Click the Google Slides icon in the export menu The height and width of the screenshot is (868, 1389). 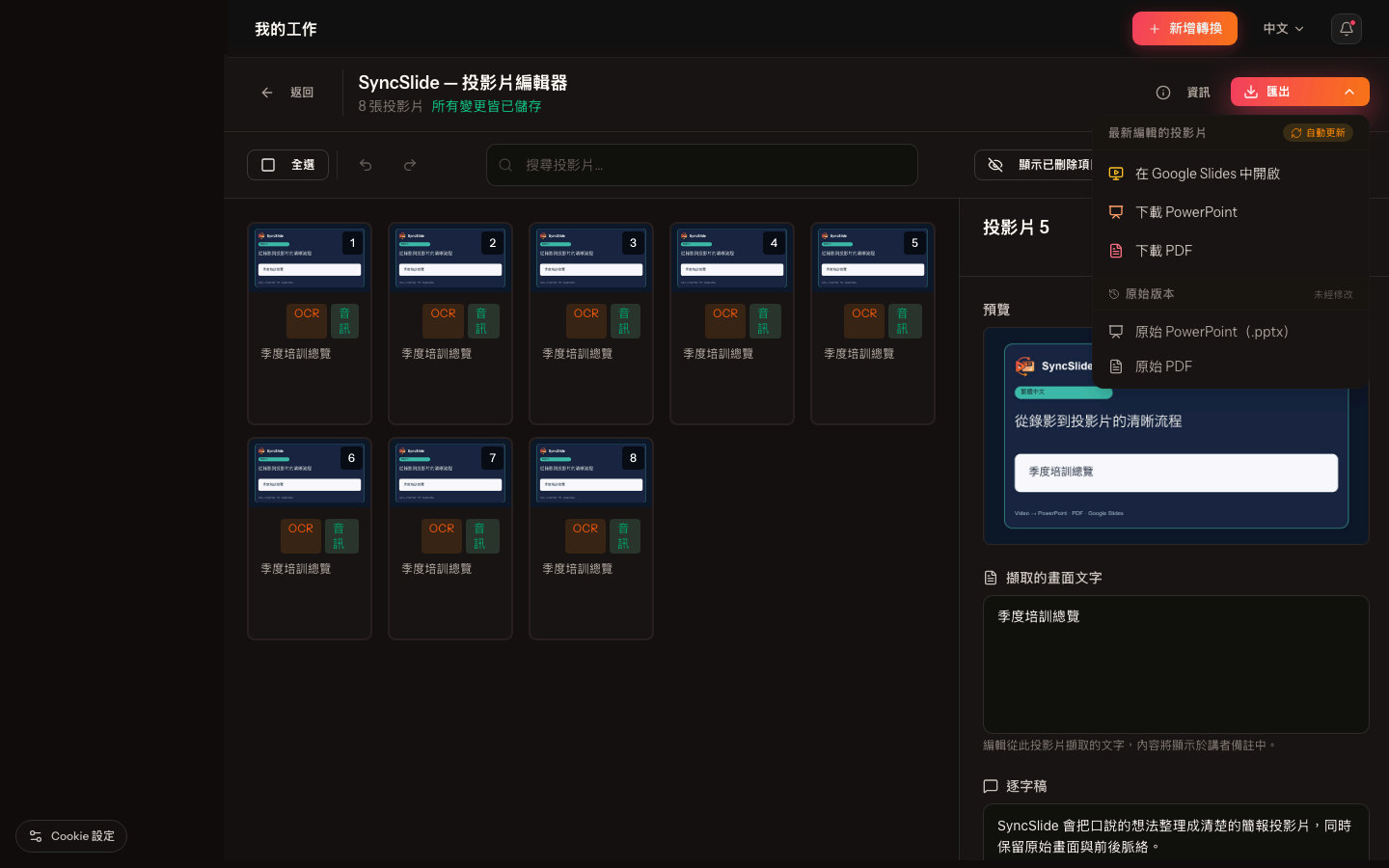(x=1116, y=174)
